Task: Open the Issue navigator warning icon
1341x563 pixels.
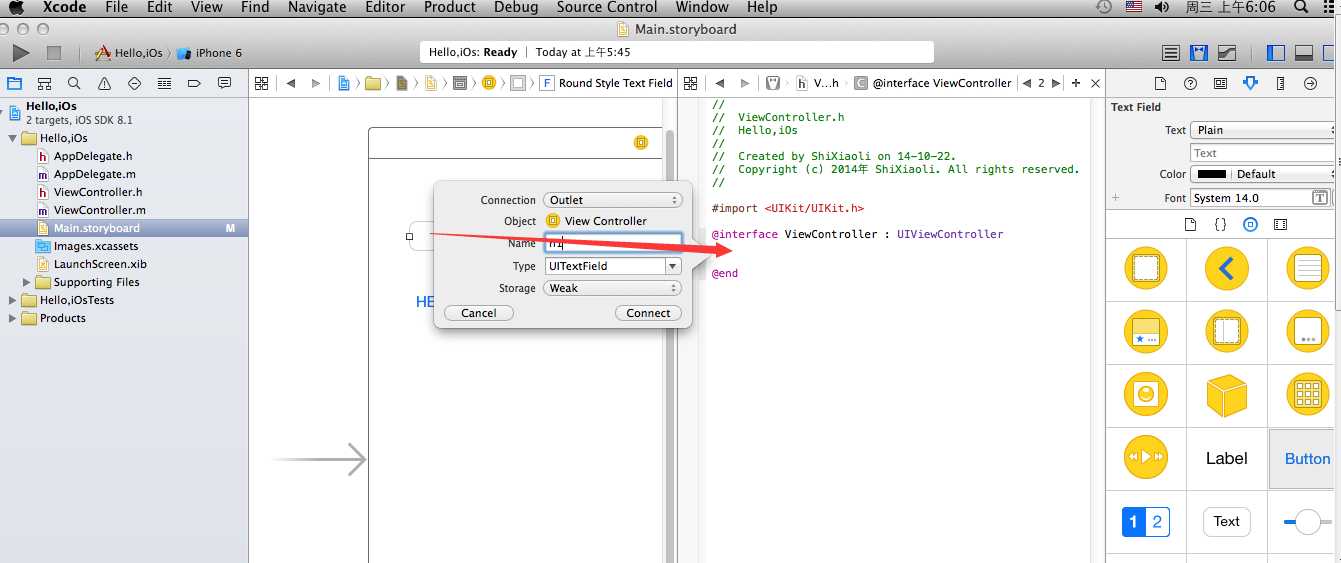Action: pyautogui.click(x=104, y=83)
